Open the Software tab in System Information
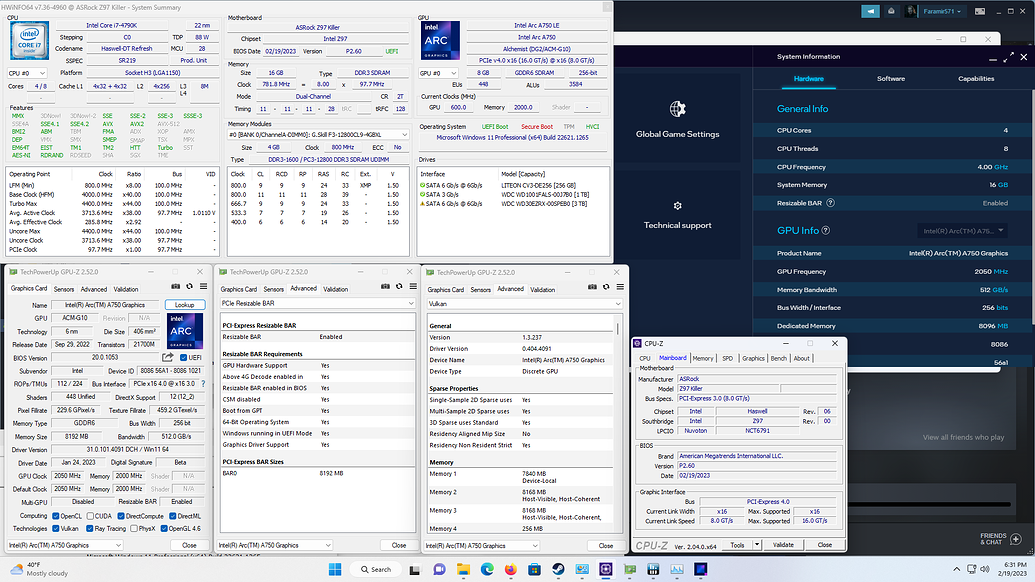Viewport: 1035px width, 582px height. (x=890, y=78)
